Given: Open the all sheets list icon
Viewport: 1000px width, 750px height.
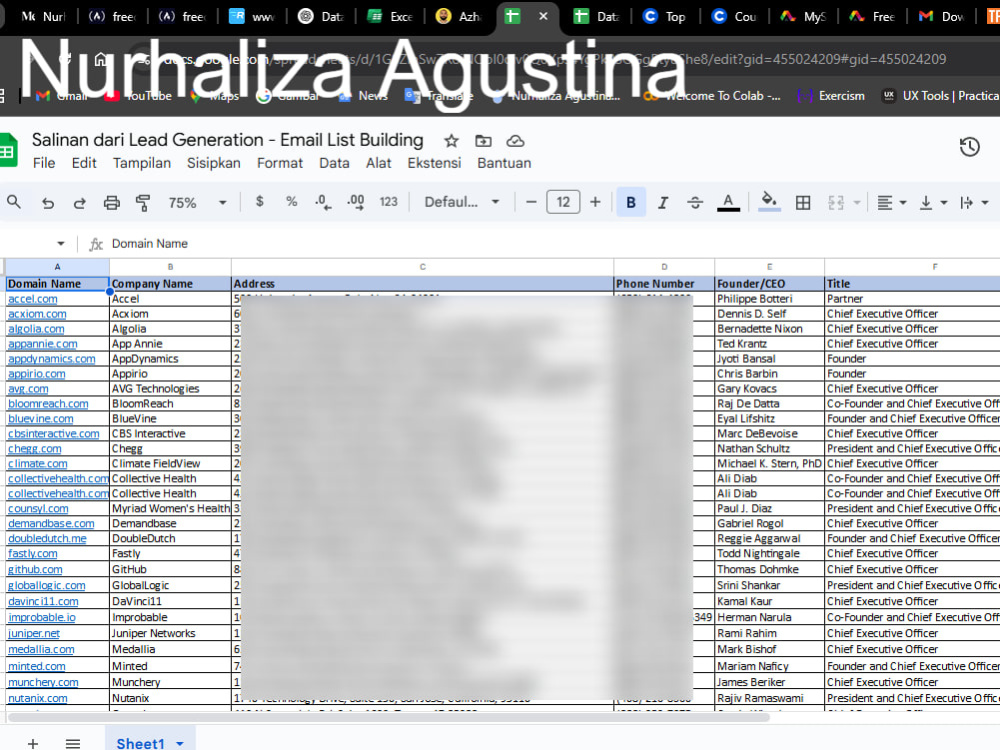Looking at the screenshot, I should 73,744.
